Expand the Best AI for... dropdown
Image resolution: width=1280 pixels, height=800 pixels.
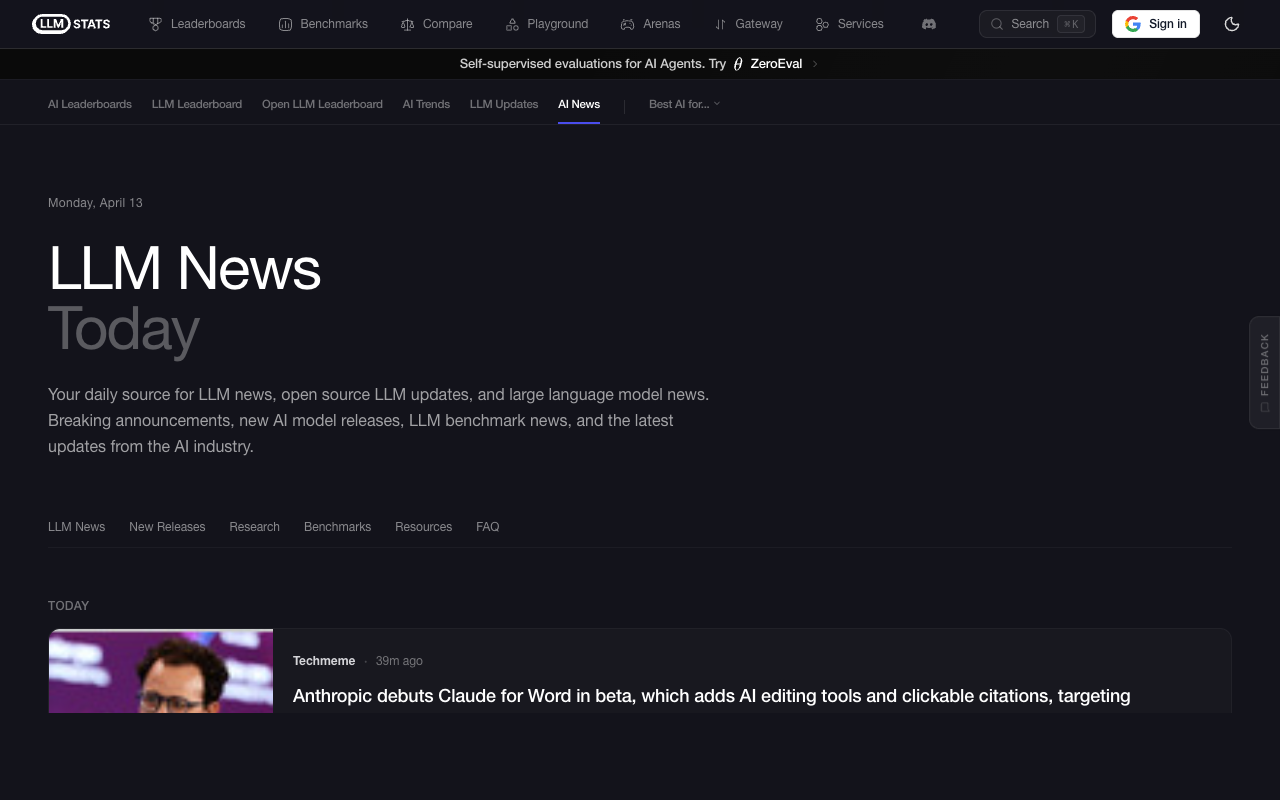pyautogui.click(x=684, y=104)
